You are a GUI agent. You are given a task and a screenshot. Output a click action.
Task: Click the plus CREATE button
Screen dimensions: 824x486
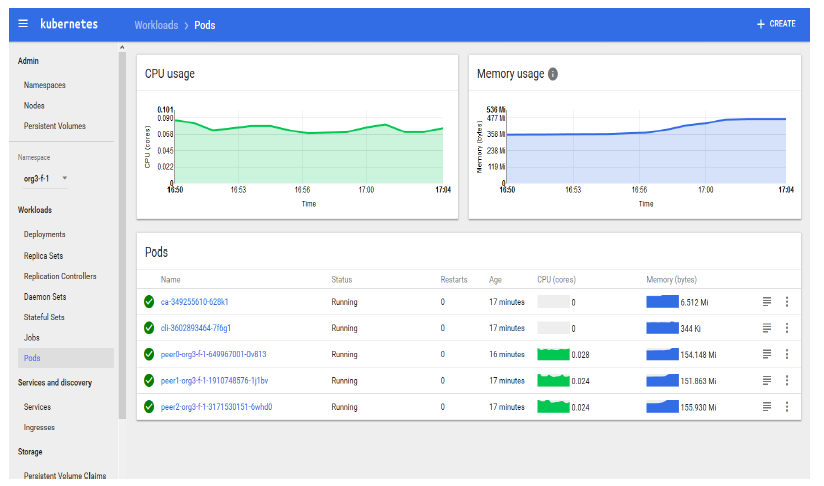776,24
